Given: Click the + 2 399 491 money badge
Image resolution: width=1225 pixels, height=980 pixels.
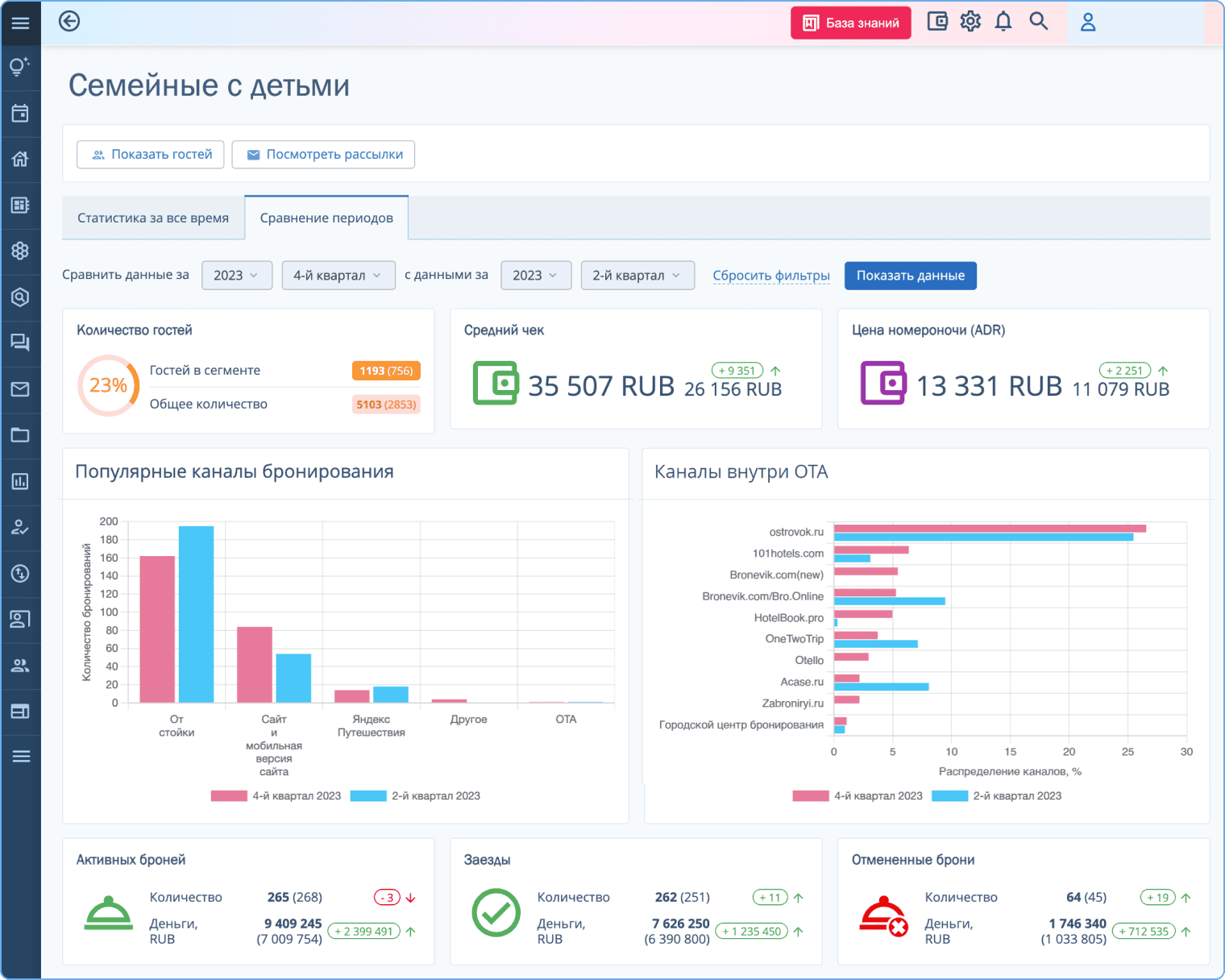Looking at the screenshot, I should point(363,932).
